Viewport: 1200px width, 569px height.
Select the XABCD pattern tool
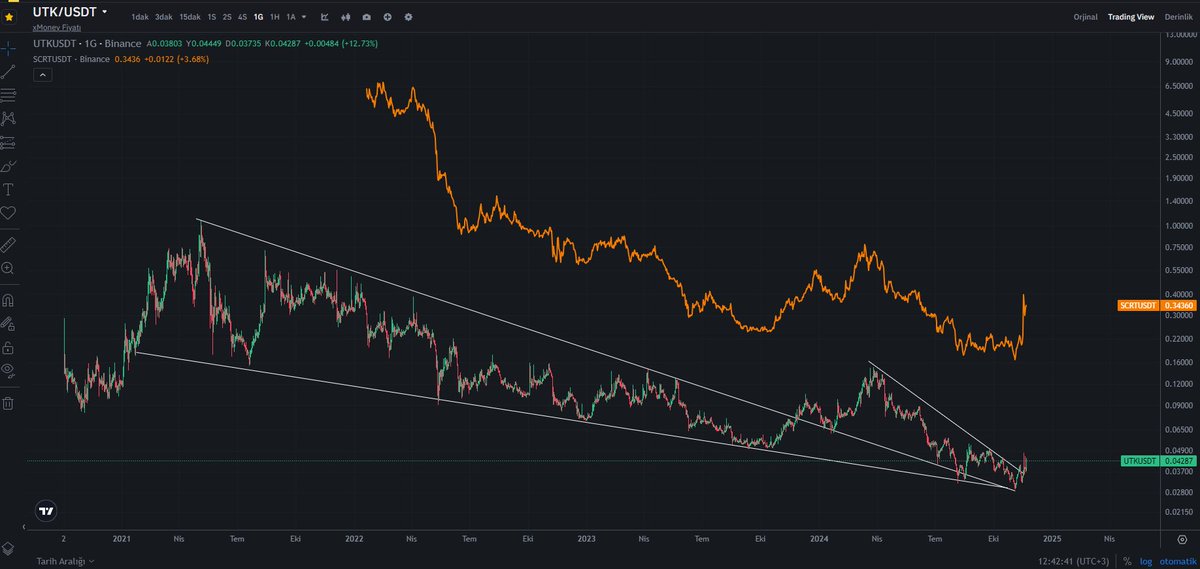click(9, 118)
